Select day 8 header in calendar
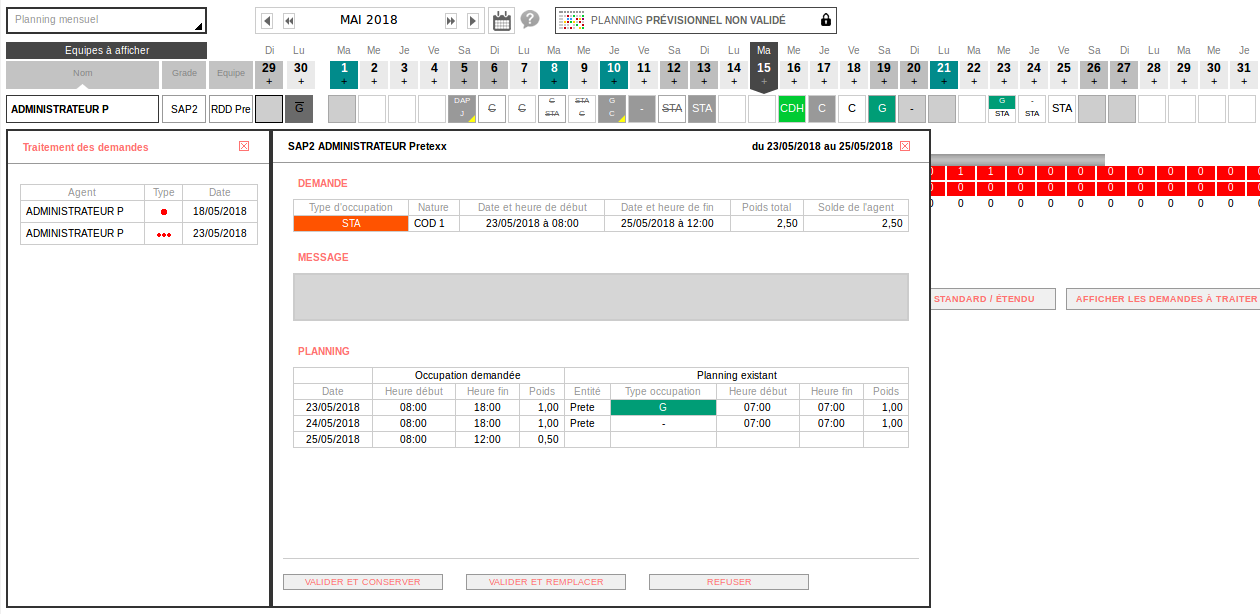 pos(553,73)
